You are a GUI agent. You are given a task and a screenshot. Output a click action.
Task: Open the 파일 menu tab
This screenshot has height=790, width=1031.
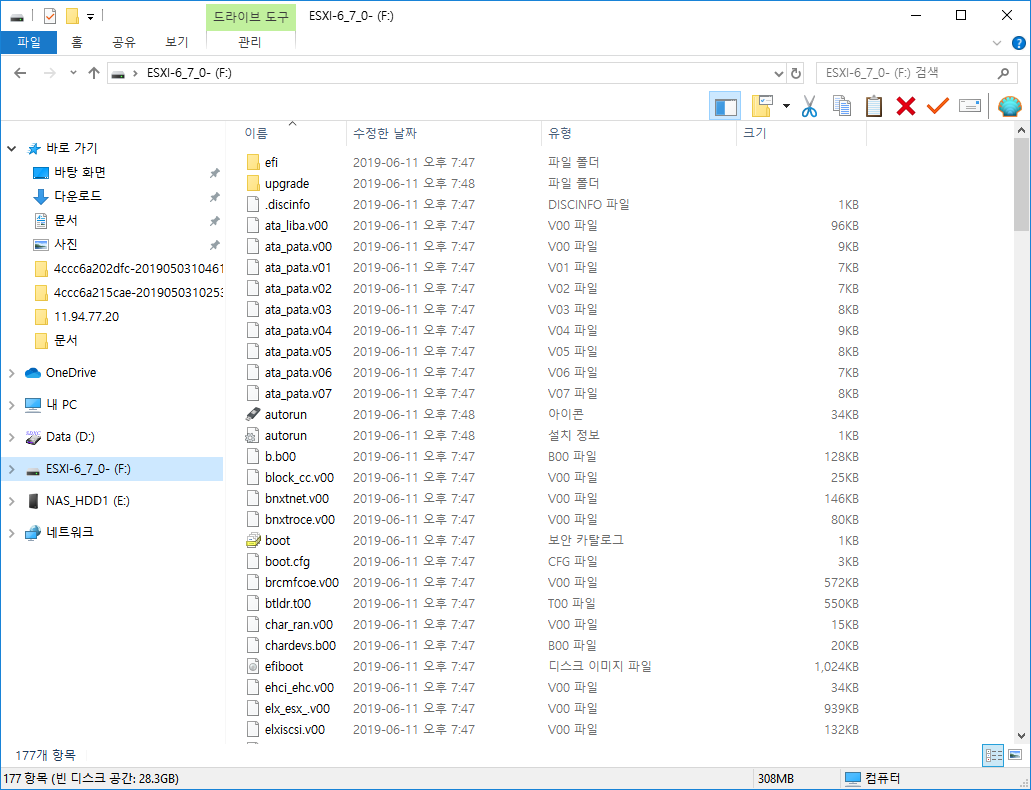(x=28, y=43)
